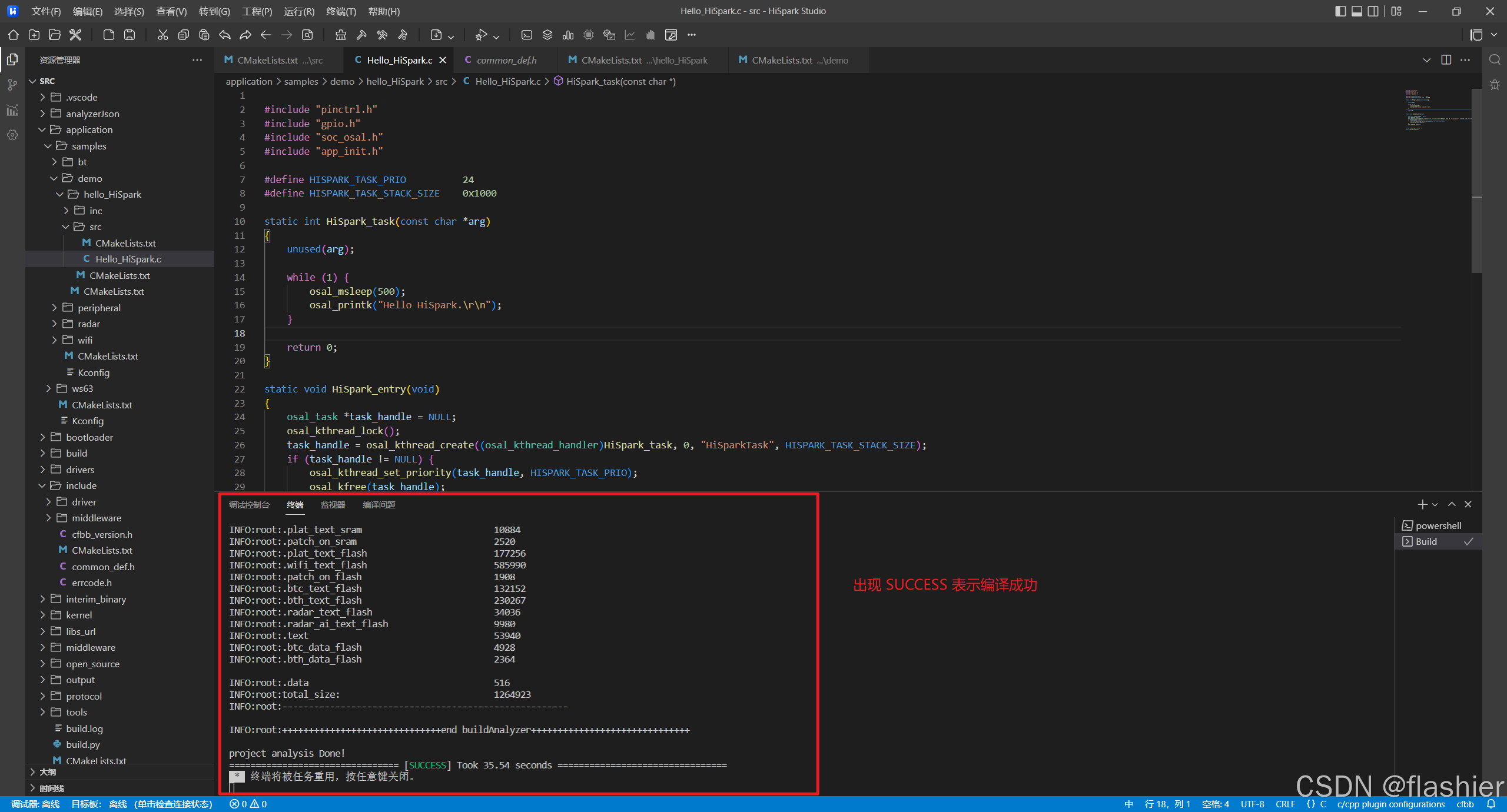This screenshot has width=1507, height=812.
Task: Click the offline target board status link
Action: point(142,804)
